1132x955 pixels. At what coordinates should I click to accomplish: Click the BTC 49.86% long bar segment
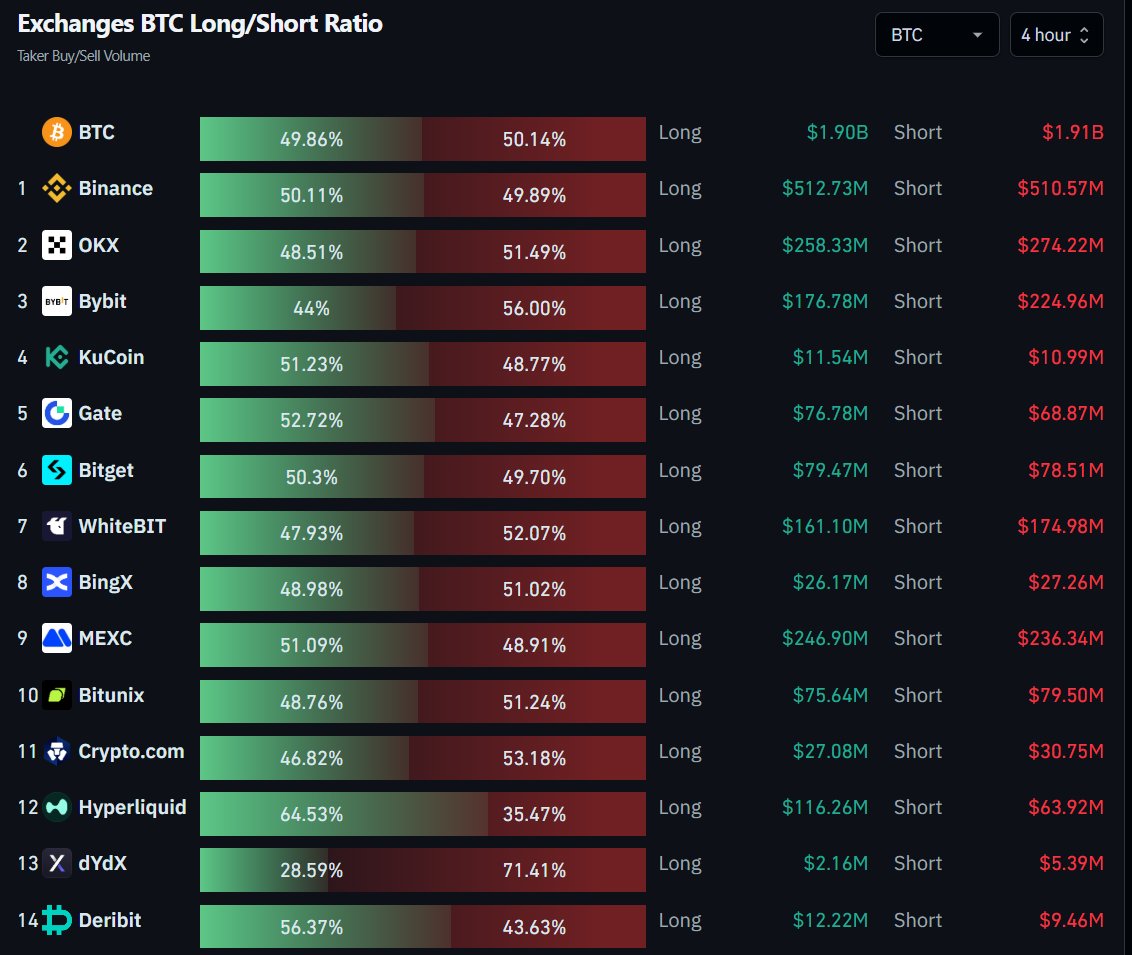click(311, 139)
